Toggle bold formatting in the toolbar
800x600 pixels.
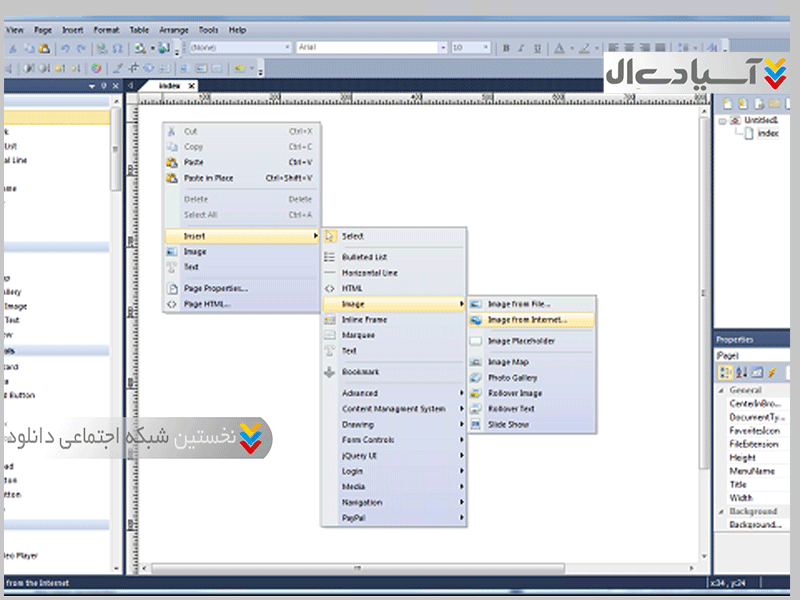click(x=506, y=48)
